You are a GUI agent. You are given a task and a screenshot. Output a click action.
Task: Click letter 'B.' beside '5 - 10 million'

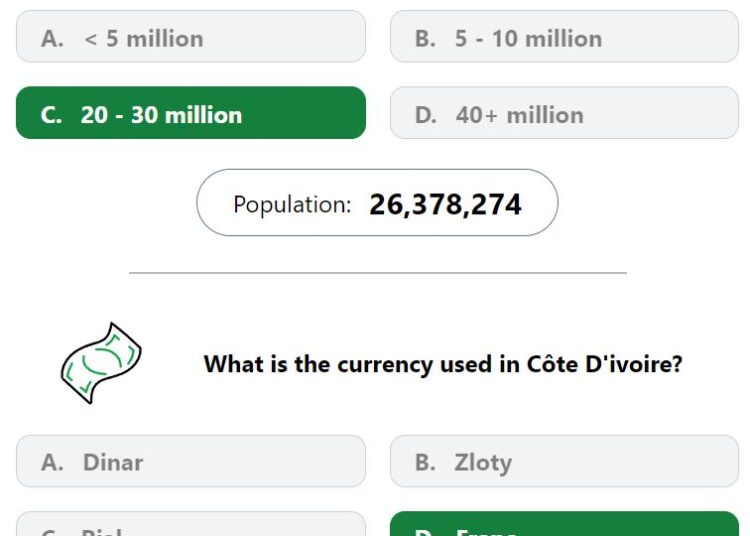[425, 39]
